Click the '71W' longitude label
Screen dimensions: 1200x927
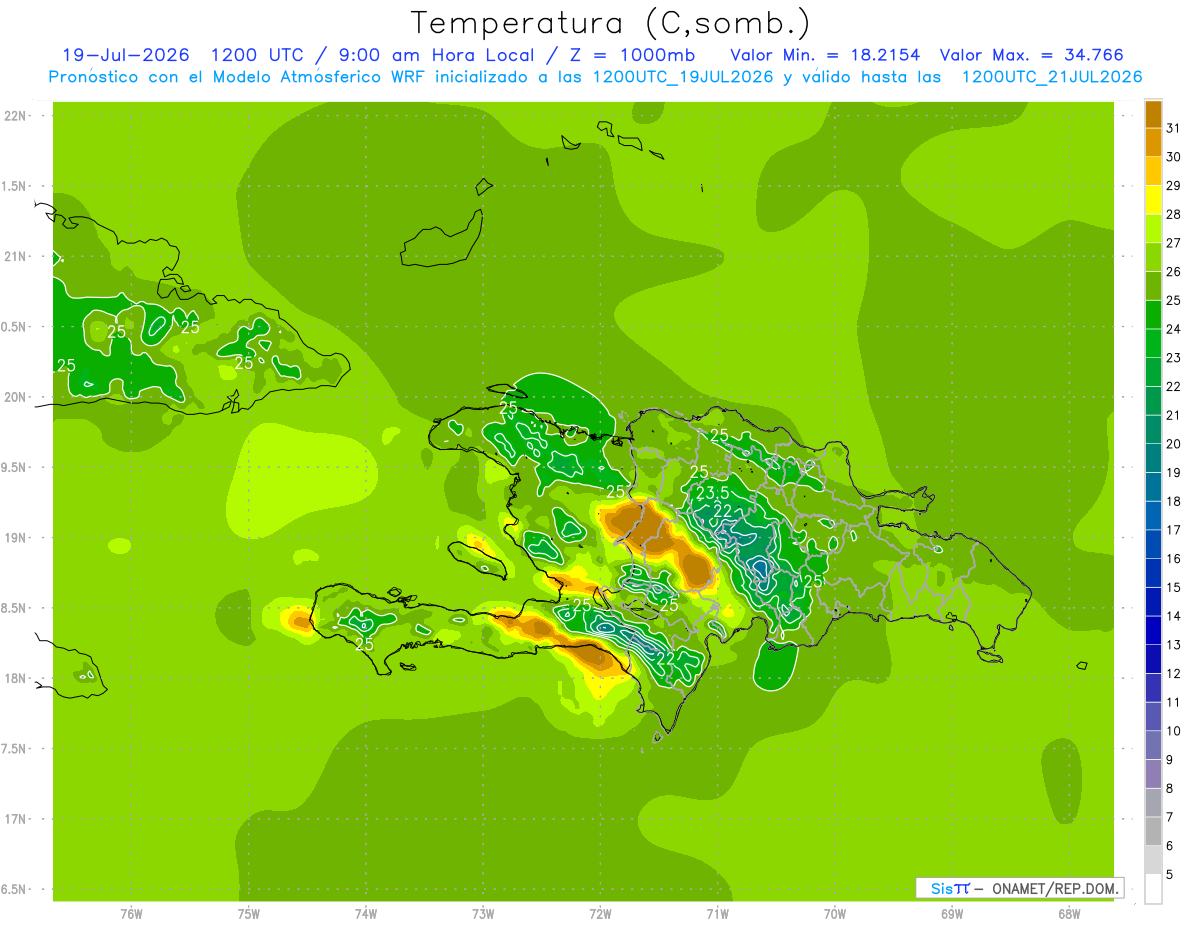(x=717, y=914)
